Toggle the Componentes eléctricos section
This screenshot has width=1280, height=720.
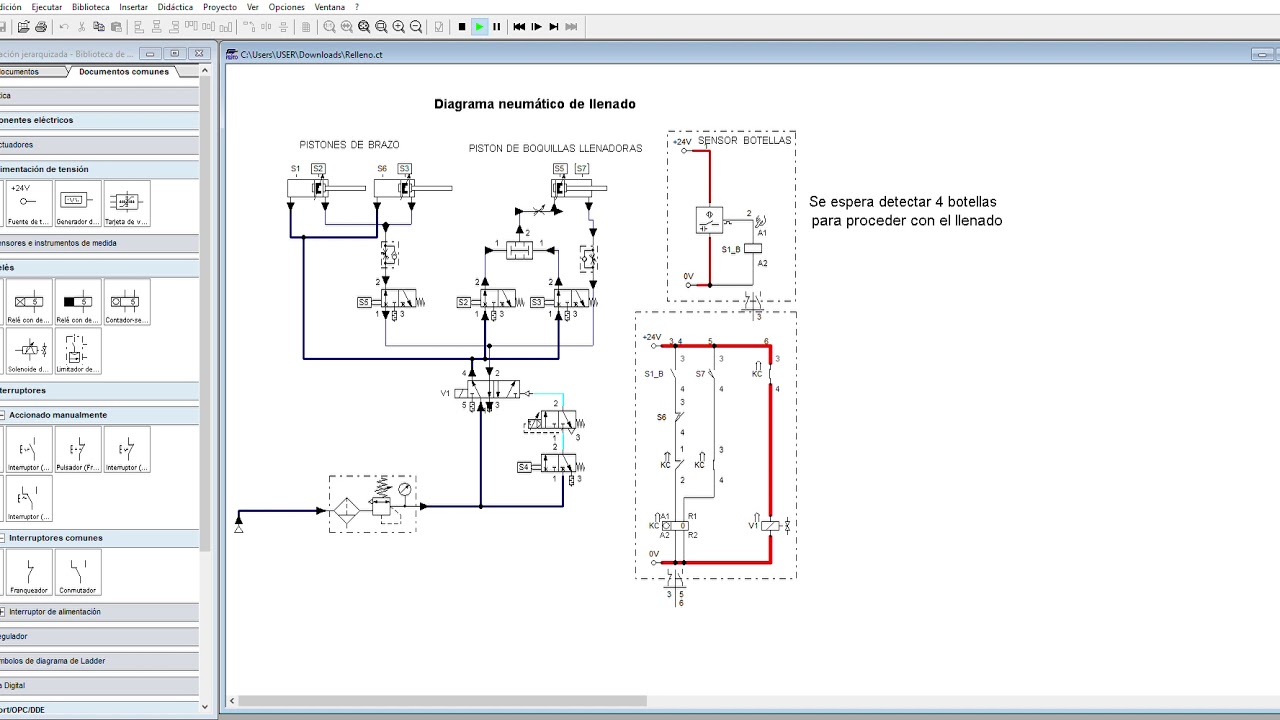click(99, 120)
